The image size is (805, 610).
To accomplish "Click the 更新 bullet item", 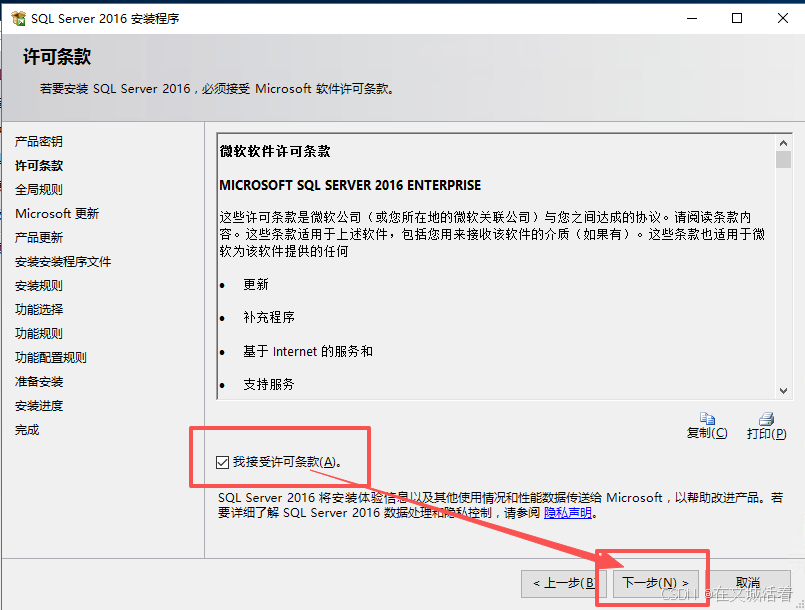I will (x=256, y=284).
